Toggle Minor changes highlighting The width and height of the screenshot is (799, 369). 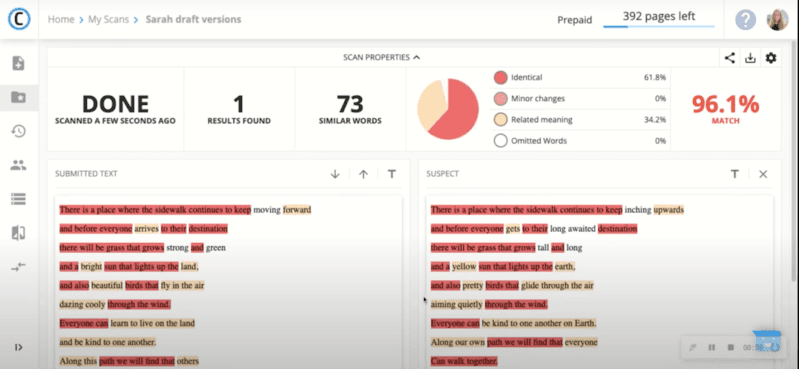pyautogui.click(x=500, y=99)
